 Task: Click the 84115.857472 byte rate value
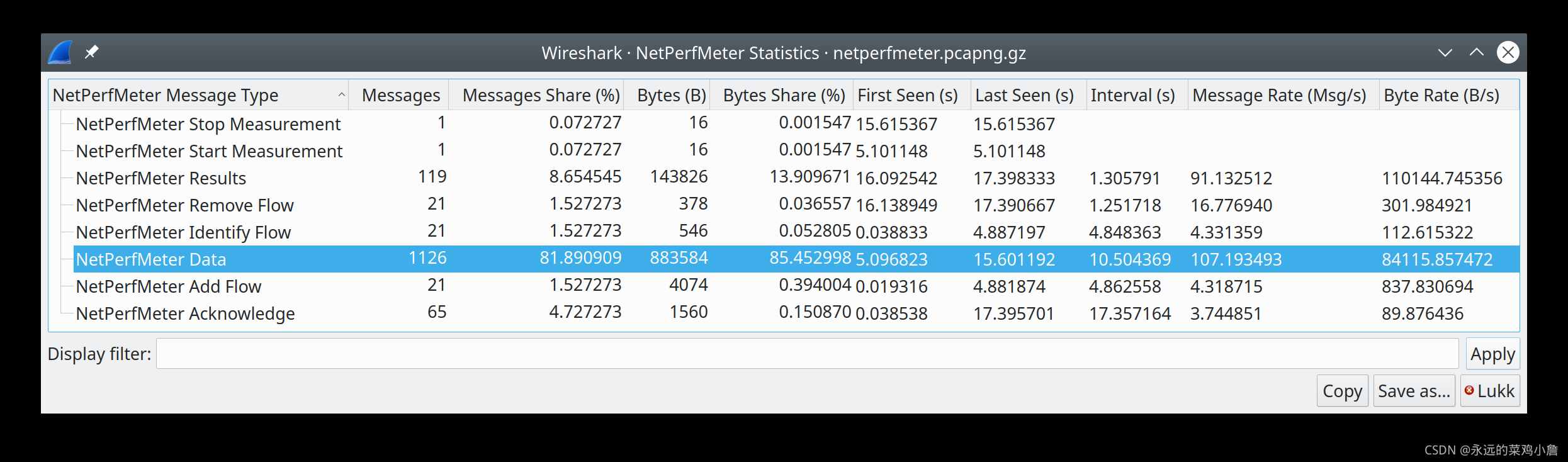[x=1437, y=259]
